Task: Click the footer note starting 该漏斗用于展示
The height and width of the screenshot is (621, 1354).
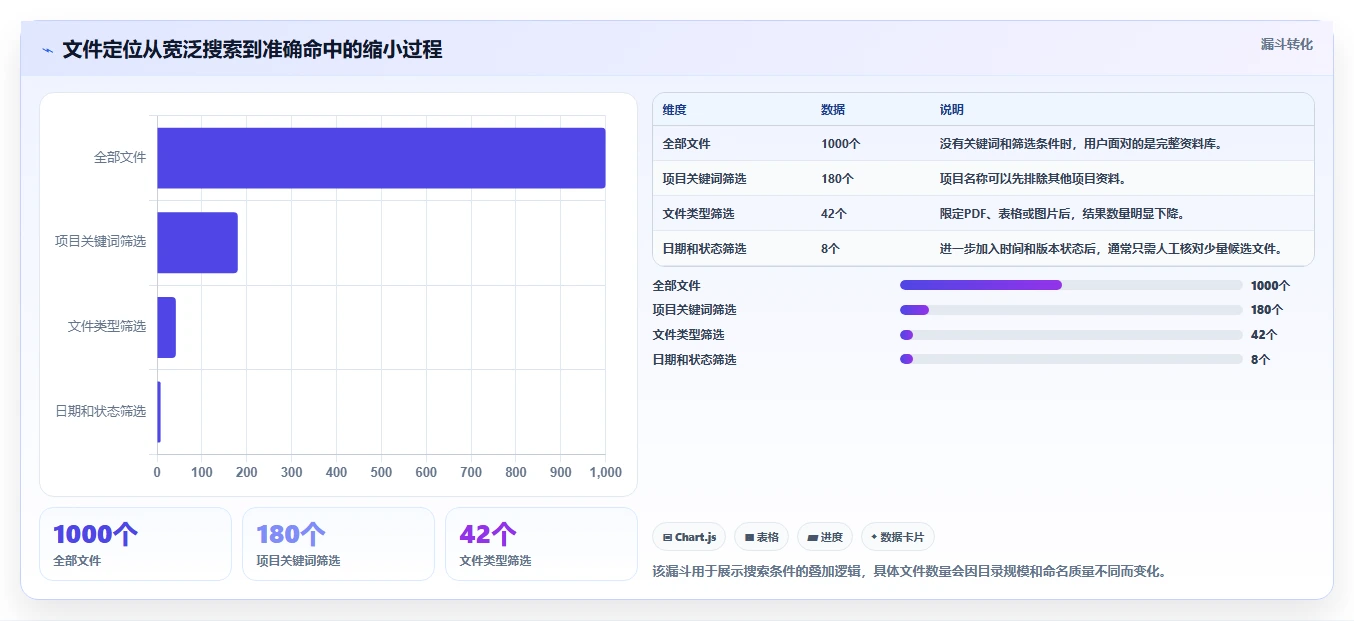Action: pos(910,572)
